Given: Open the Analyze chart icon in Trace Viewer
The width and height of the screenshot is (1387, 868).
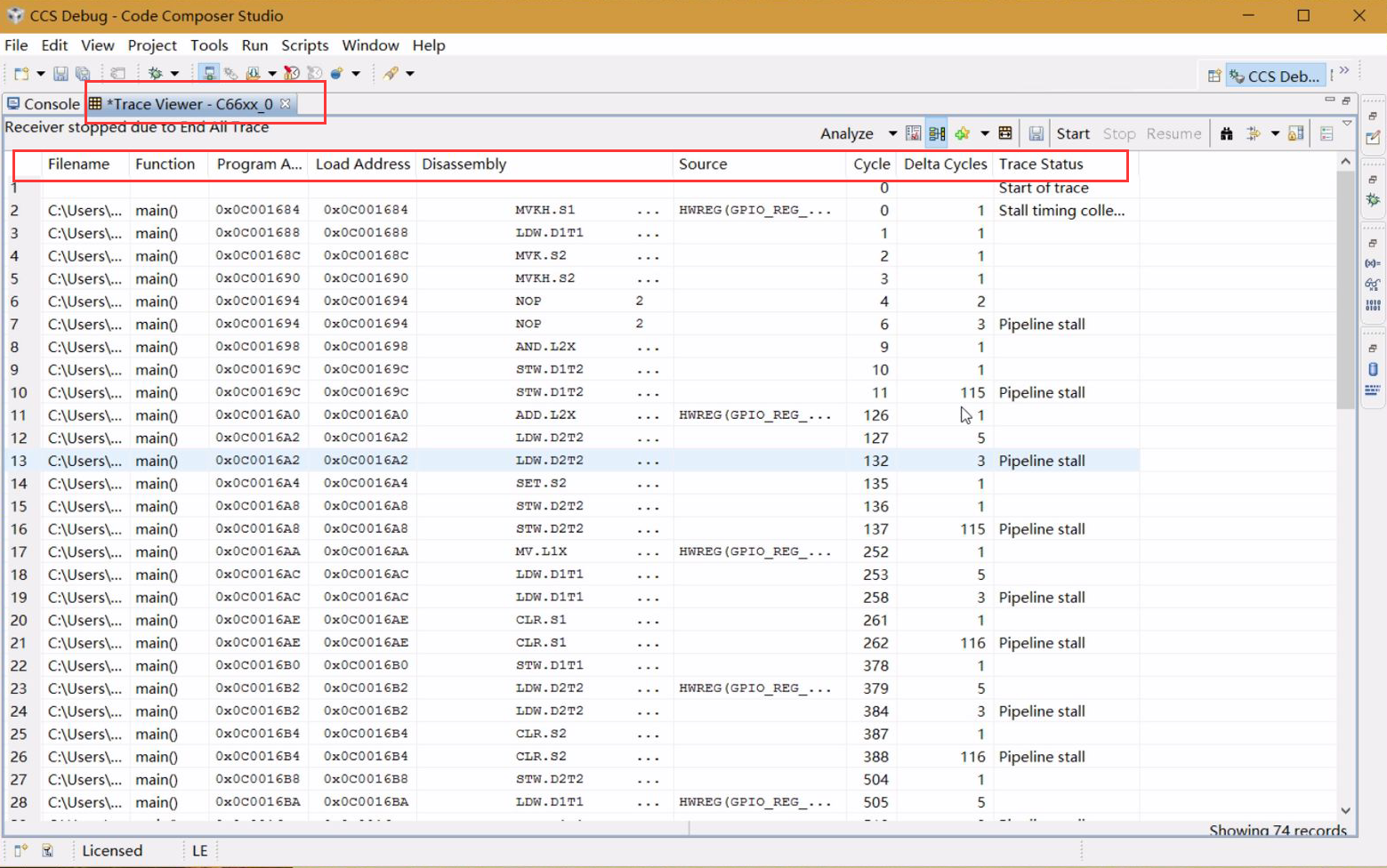Looking at the screenshot, I should click(913, 133).
